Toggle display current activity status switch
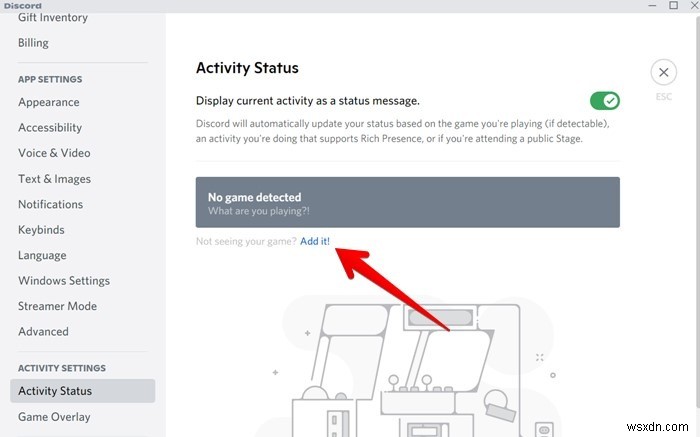700x437 pixels. tap(604, 100)
